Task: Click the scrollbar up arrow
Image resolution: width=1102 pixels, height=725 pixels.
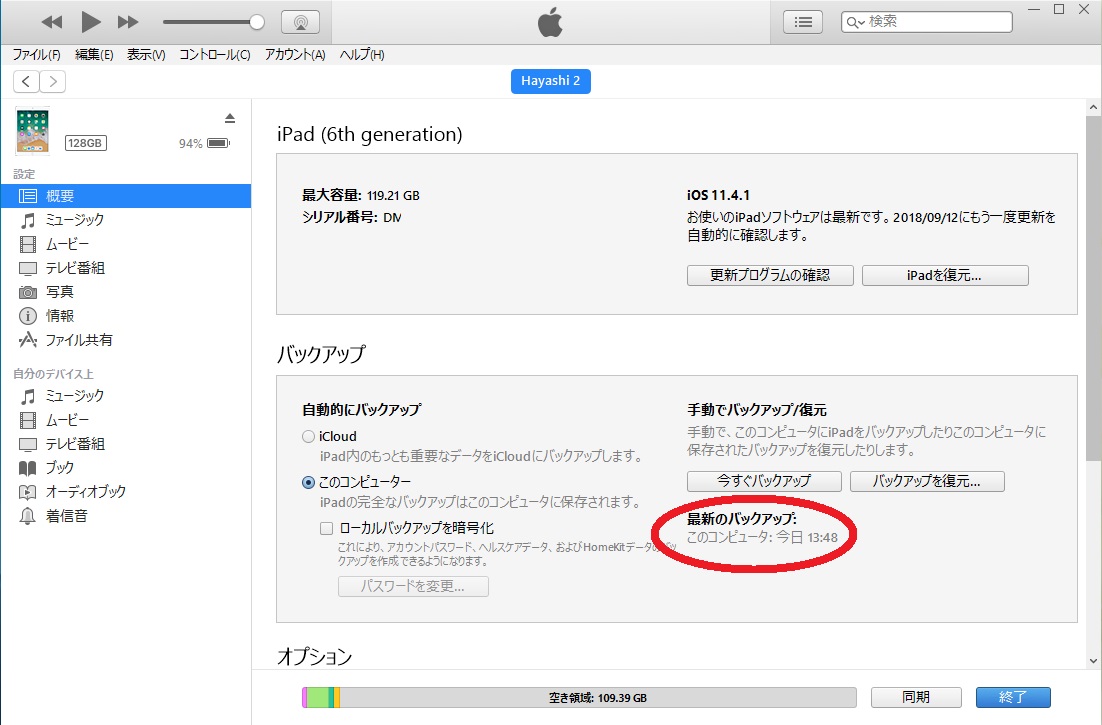Action: click(1093, 108)
